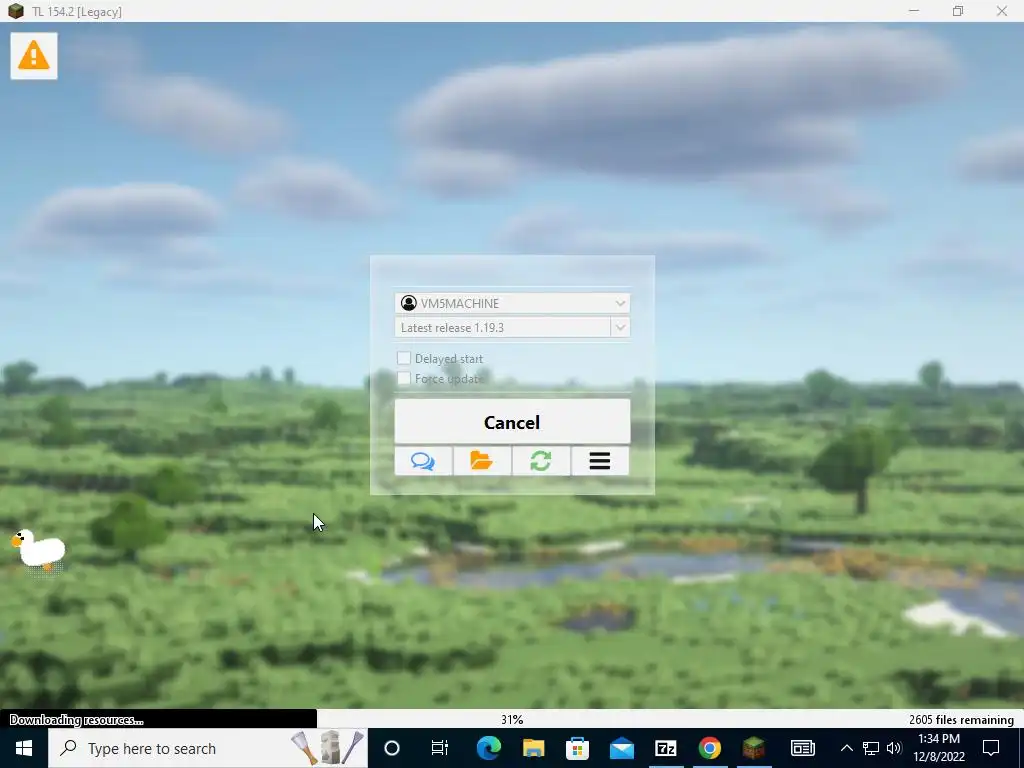Close the TL launcher window

click(1002, 11)
